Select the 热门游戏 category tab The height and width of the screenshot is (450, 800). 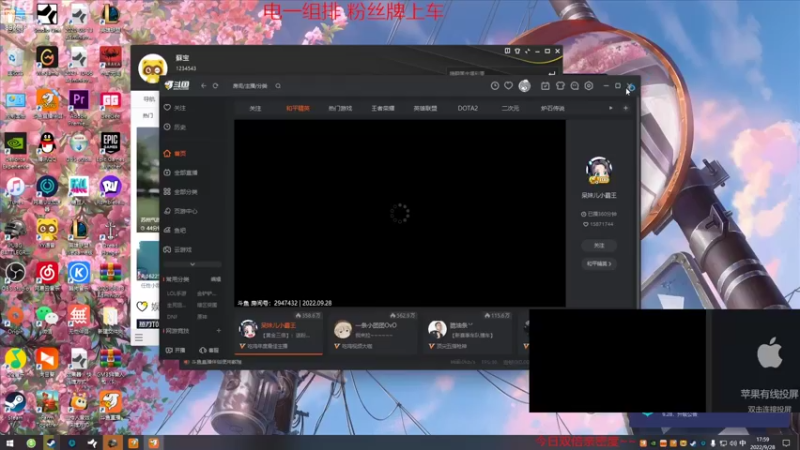coord(340,108)
